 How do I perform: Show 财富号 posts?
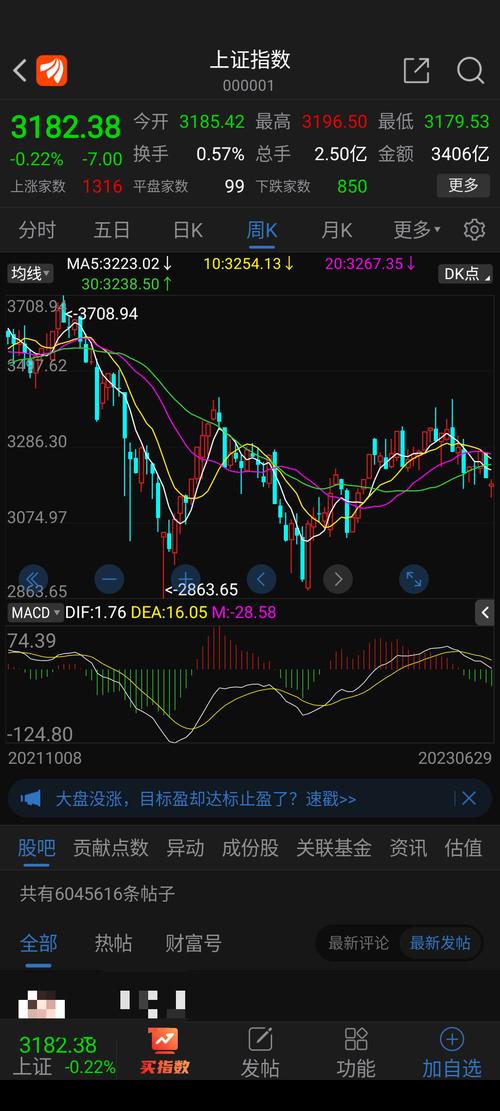193,943
